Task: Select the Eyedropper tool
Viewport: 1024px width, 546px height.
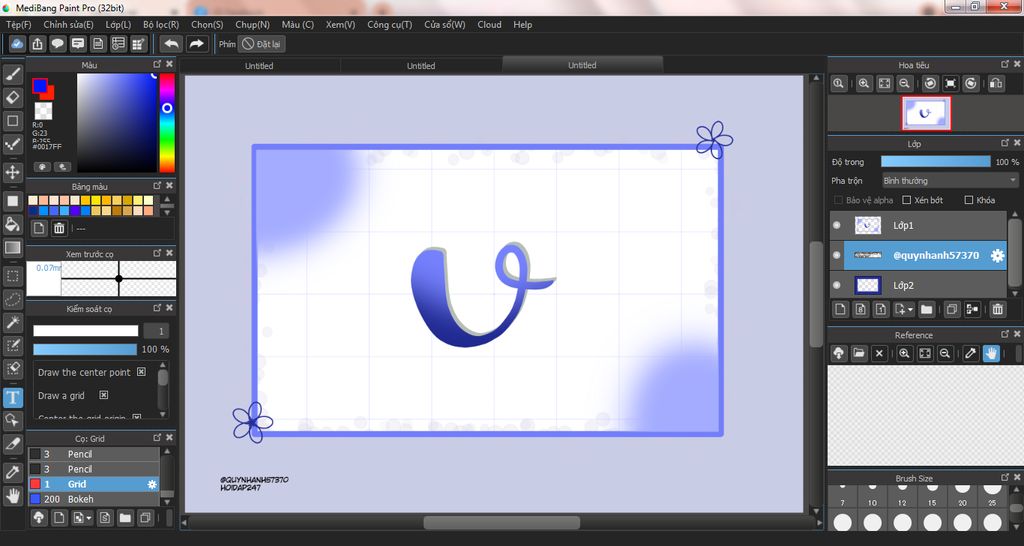Action: [12, 472]
